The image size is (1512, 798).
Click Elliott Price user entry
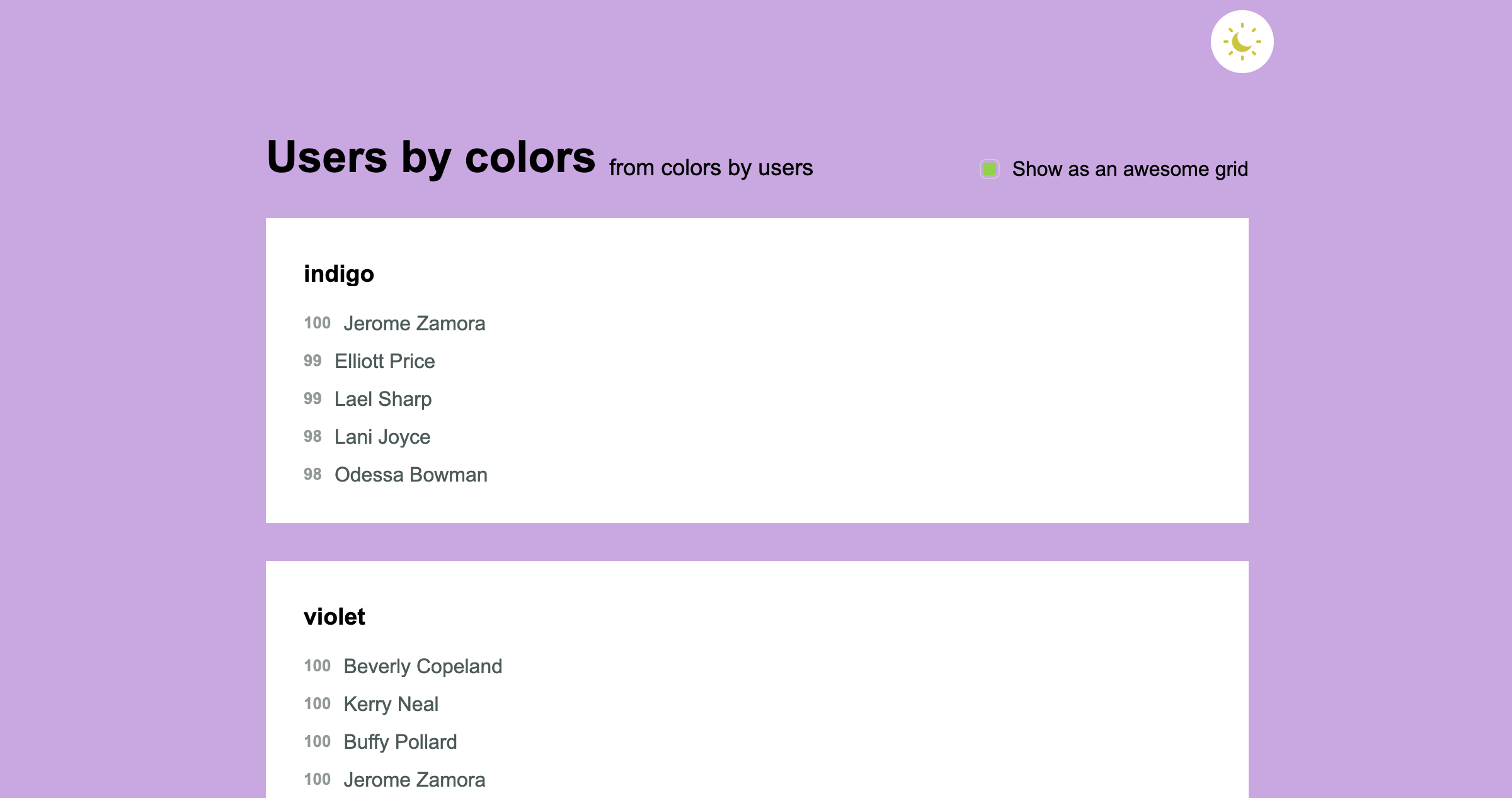coord(385,361)
